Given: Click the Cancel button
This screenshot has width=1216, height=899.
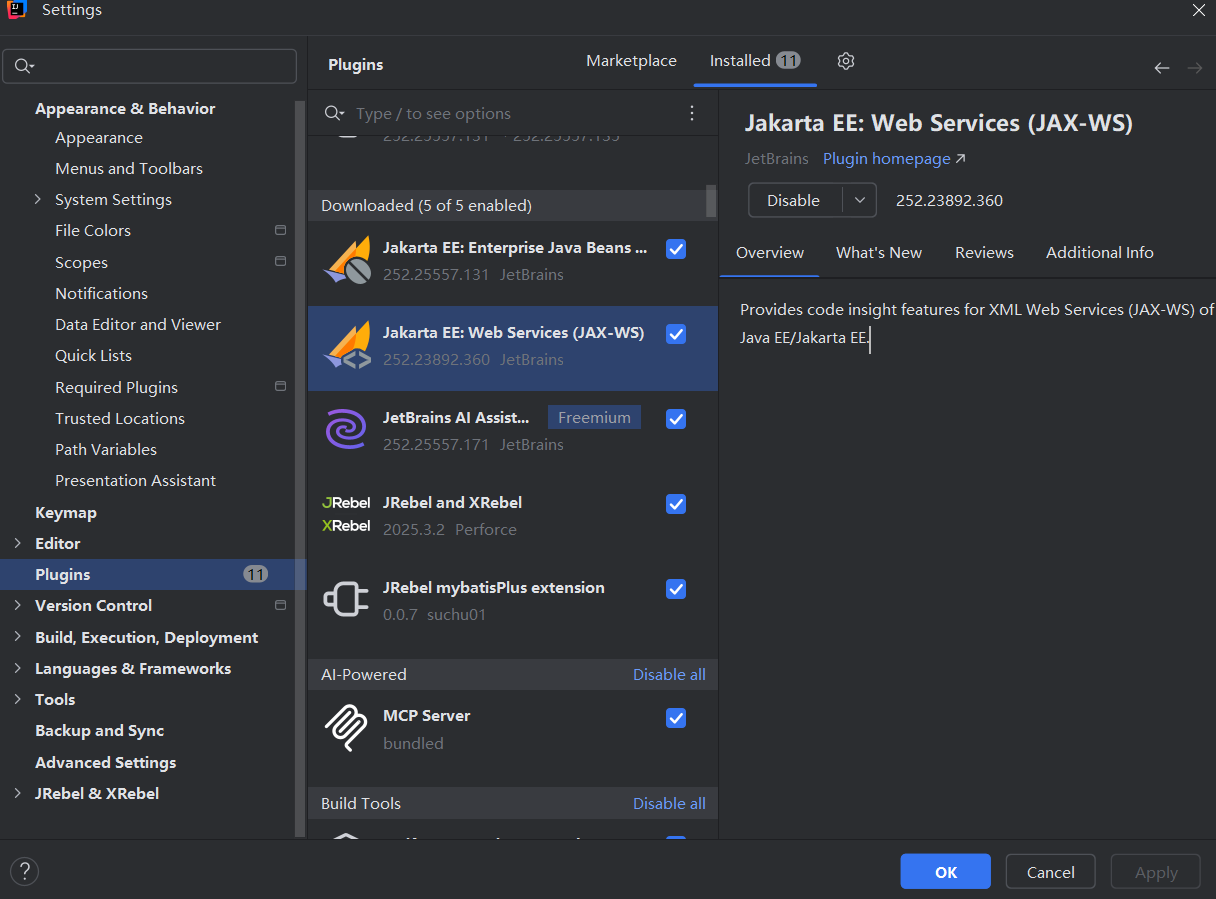Looking at the screenshot, I should pyautogui.click(x=1051, y=872).
